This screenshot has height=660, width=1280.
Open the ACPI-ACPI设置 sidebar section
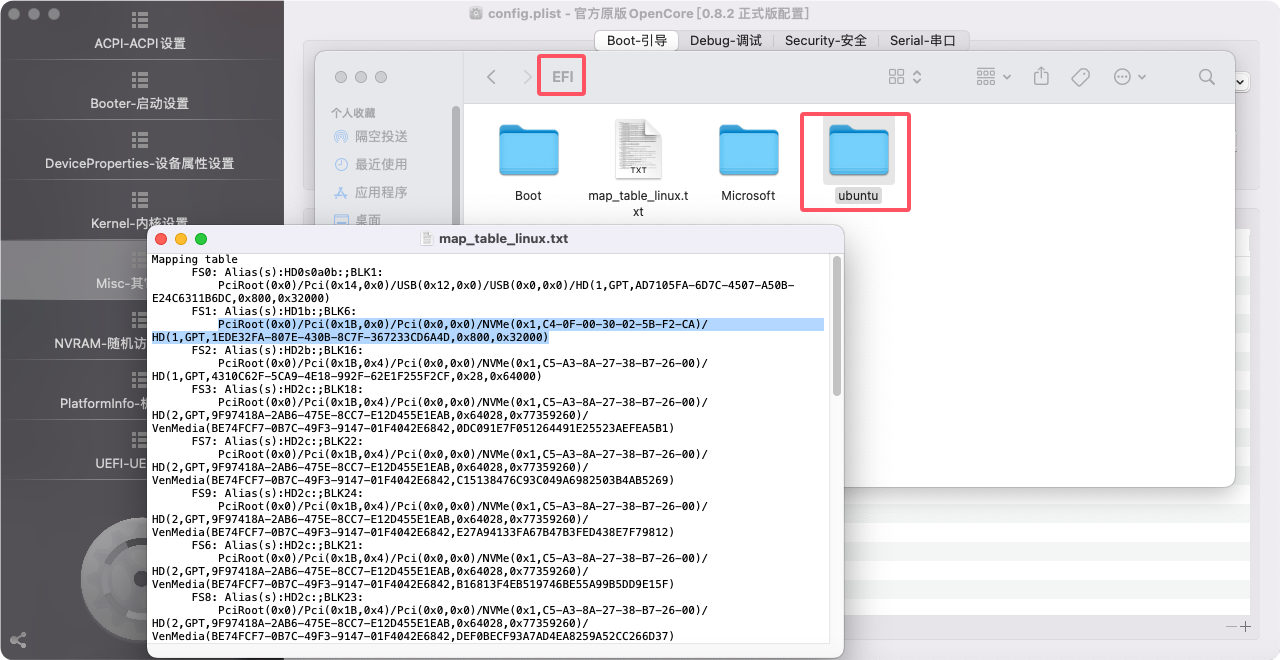pos(140,32)
